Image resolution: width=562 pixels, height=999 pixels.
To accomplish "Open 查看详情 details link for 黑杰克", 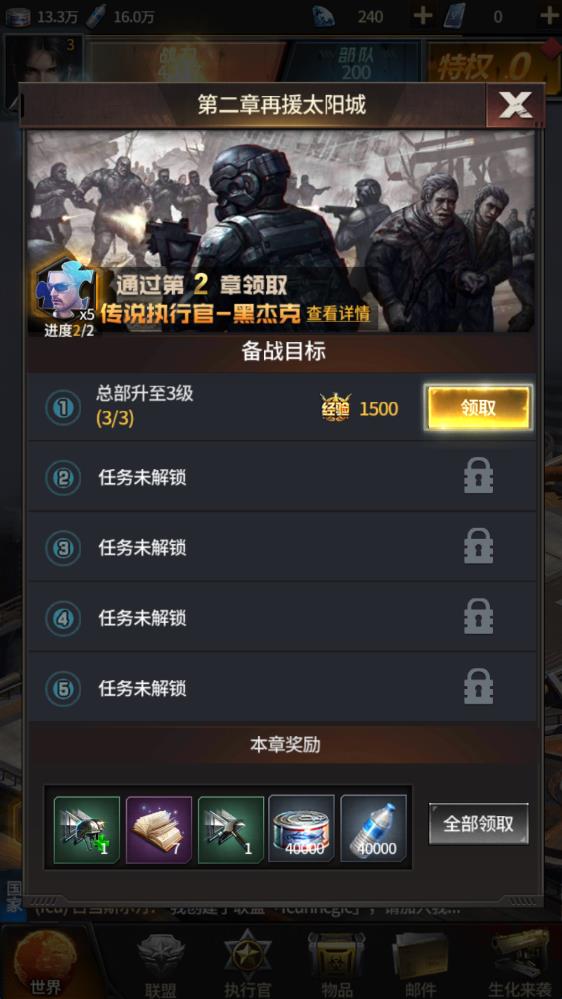I will point(338,313).
